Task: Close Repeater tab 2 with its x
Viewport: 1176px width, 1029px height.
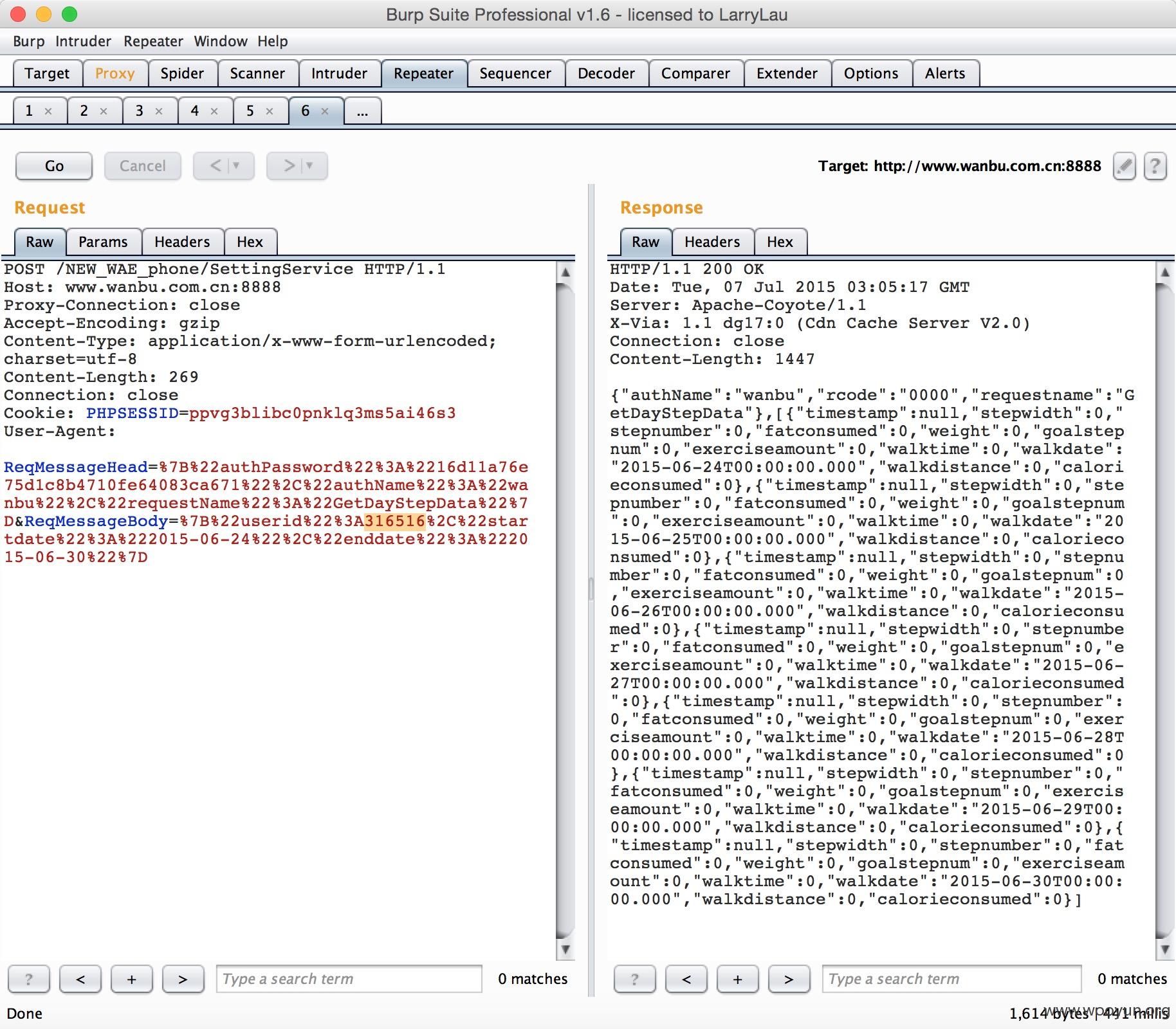Action: (103, 111)
